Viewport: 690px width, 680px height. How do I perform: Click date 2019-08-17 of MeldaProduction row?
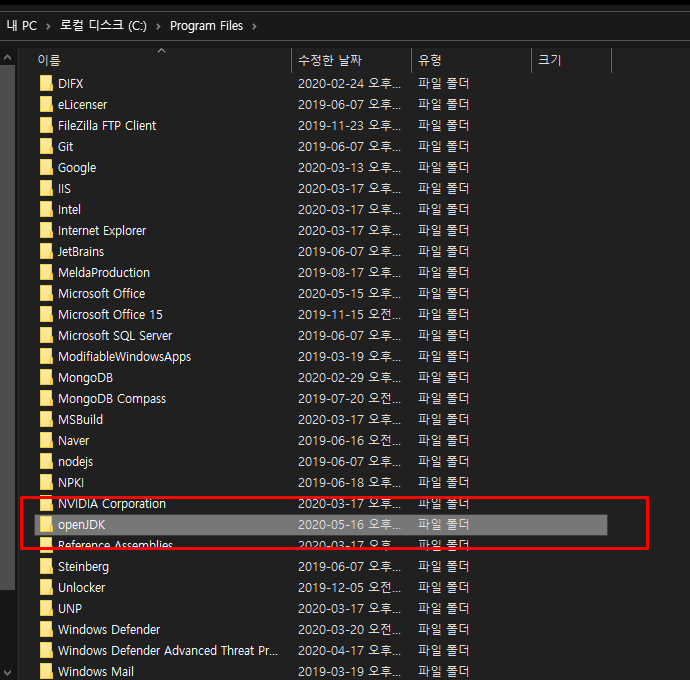(349, 272)
